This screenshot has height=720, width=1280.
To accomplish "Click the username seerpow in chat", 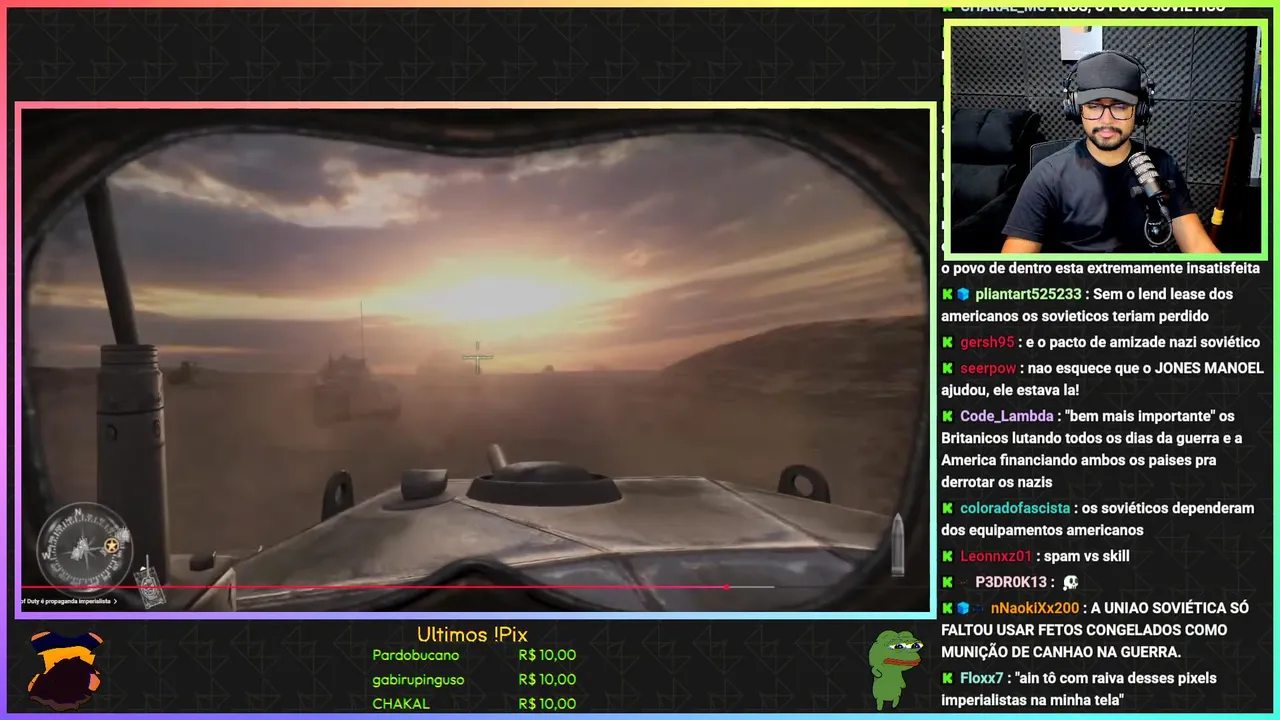I will (988, 368).
